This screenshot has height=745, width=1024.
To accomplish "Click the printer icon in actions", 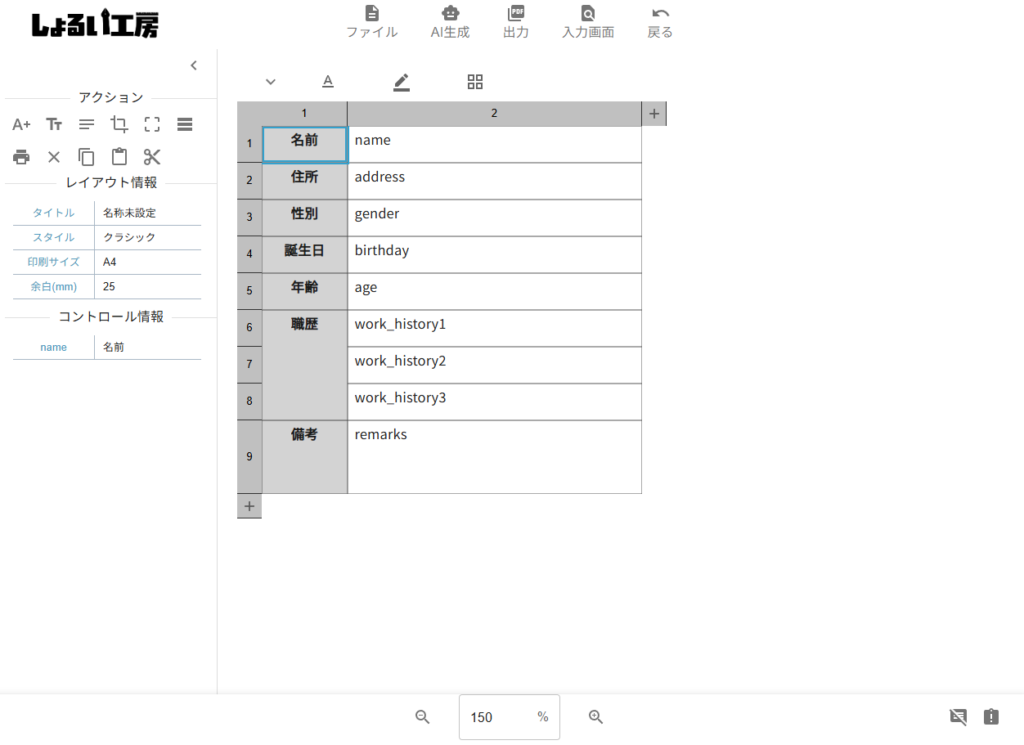I will 21,157.
